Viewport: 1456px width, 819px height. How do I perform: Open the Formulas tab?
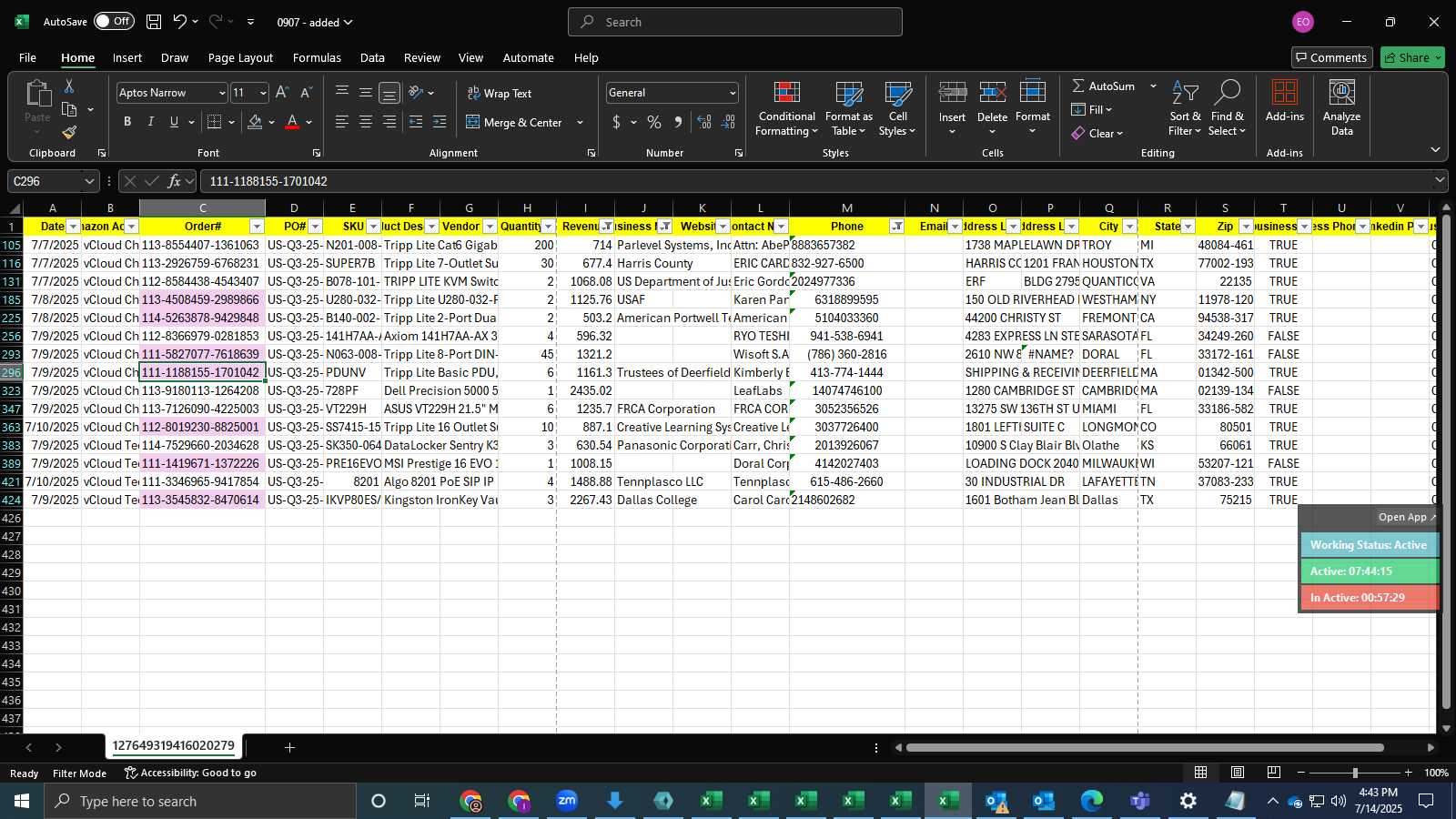[x=317, y=57]
